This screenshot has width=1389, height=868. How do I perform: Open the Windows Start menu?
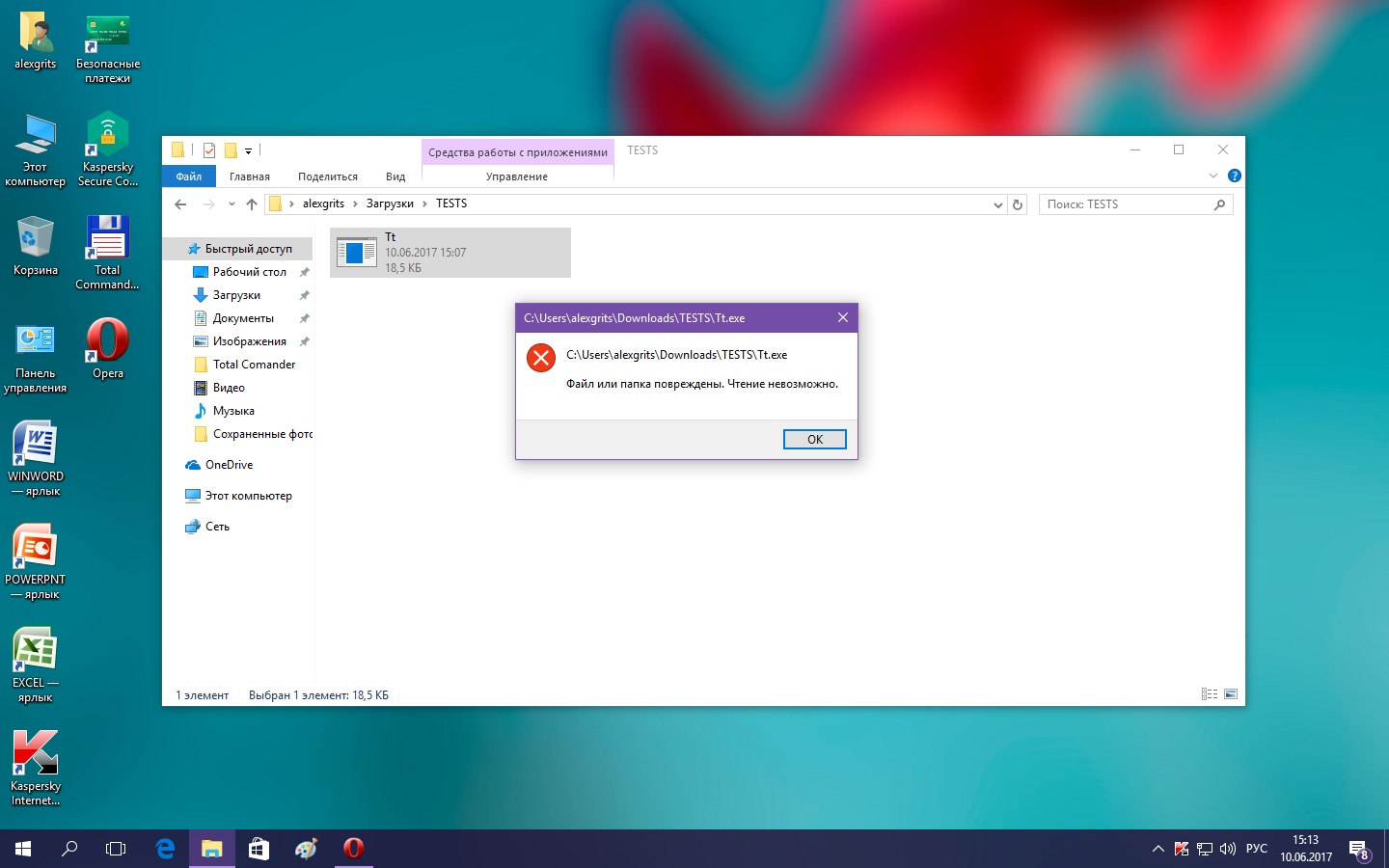click(x=23, y=849)
